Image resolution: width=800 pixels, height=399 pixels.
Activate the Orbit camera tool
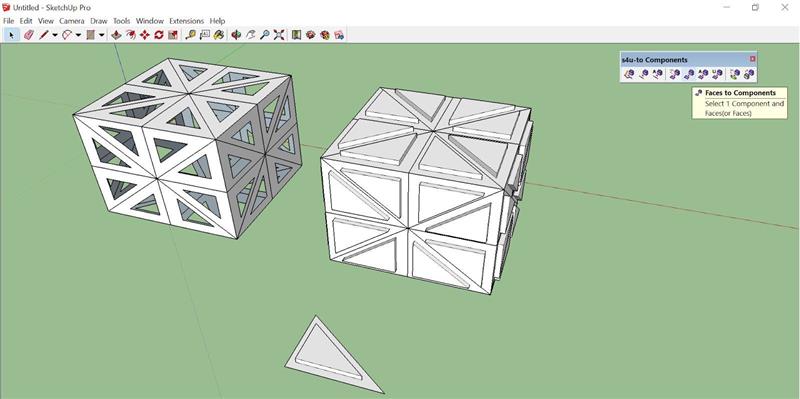pos(236,35)
